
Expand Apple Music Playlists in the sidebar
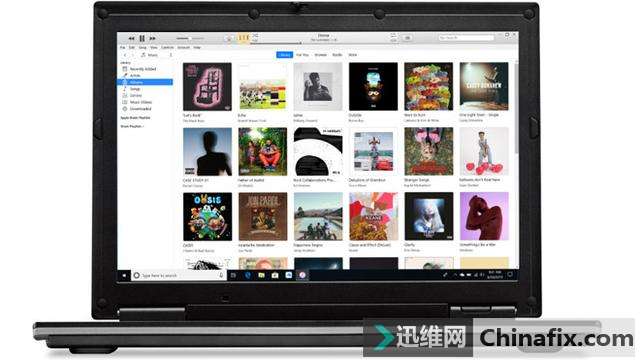[x=135, y=118]
